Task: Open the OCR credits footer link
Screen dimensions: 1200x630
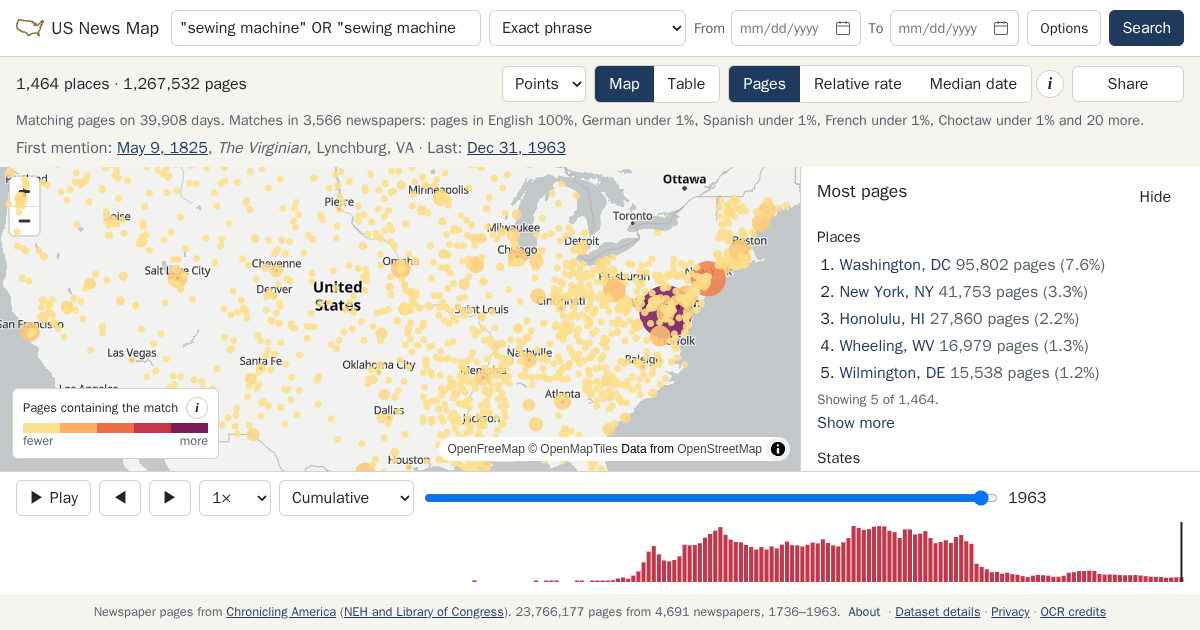Action: point(1073,612)
